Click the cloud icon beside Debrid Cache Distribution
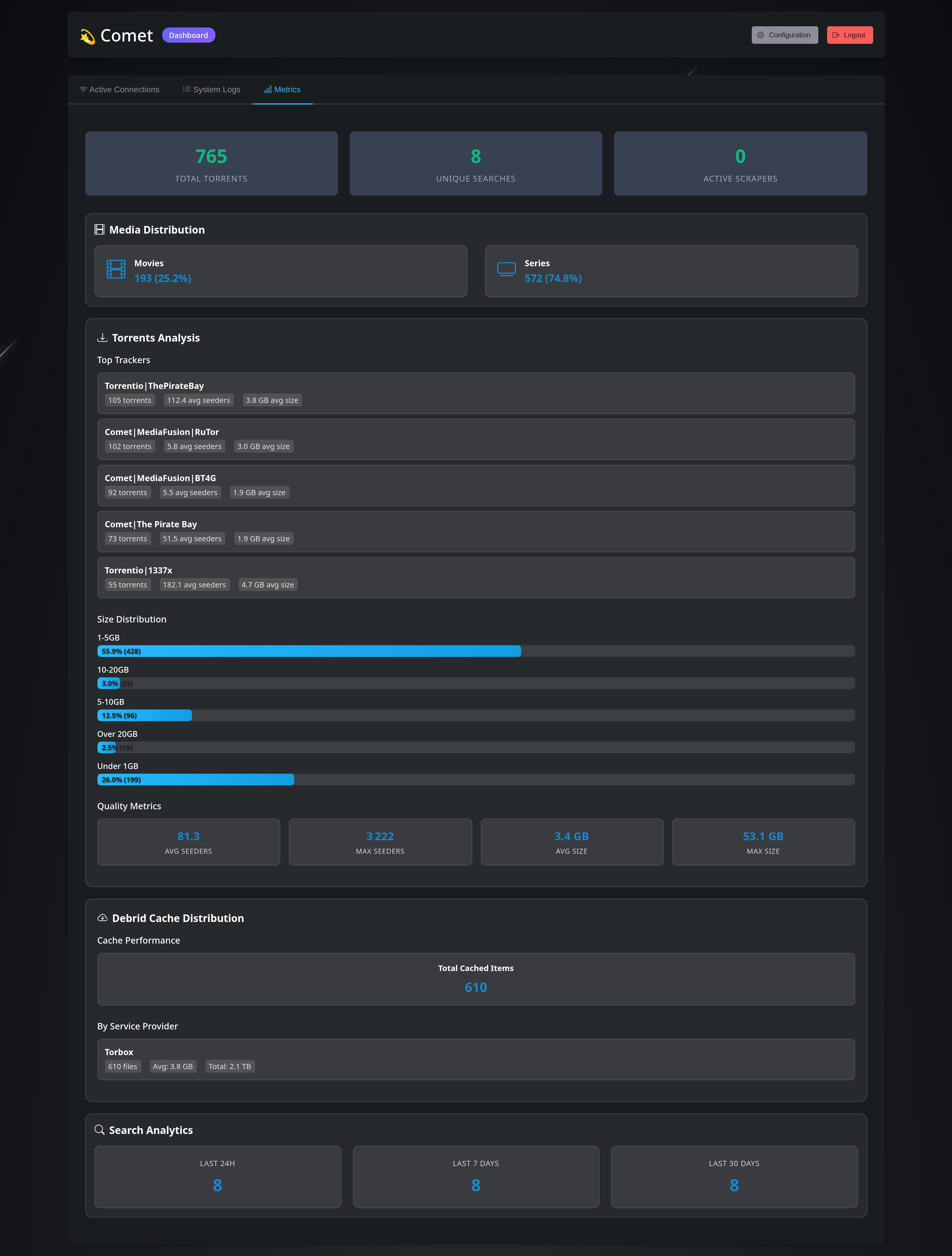952x1256 pixels. pyautogui.click(x=102, y=918)
